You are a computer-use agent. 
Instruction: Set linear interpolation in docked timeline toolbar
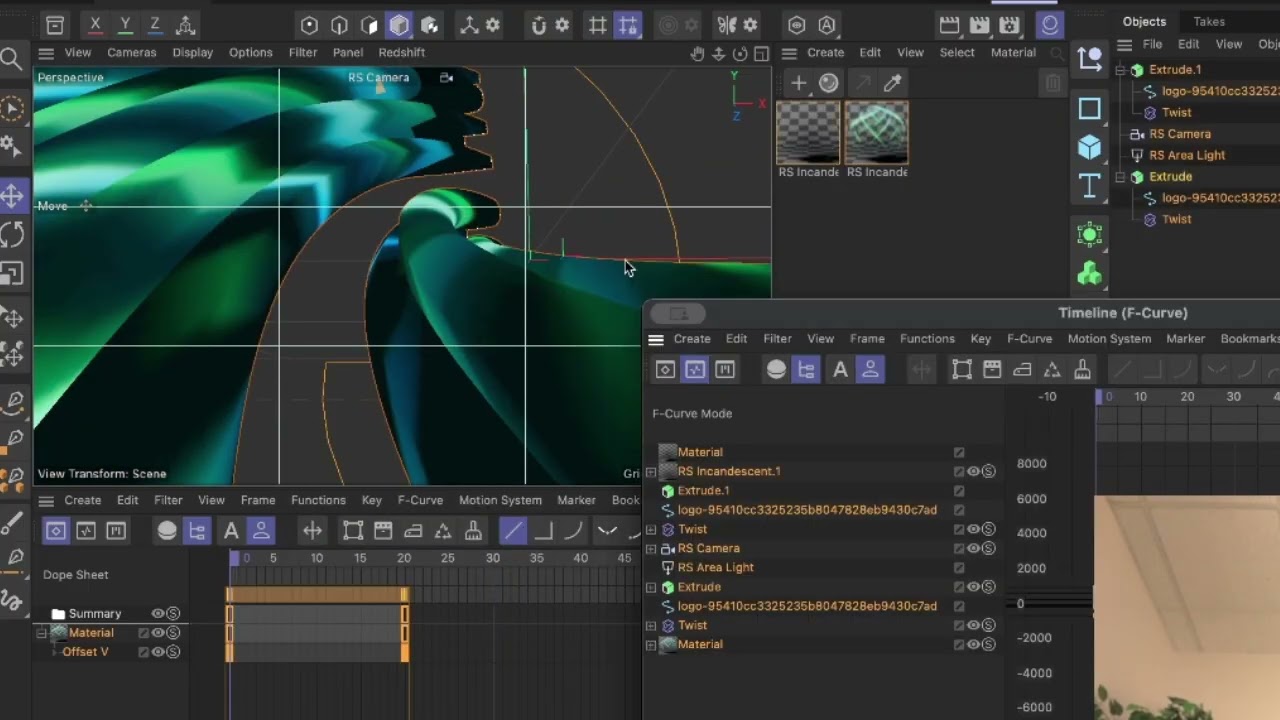coord(513,531)
